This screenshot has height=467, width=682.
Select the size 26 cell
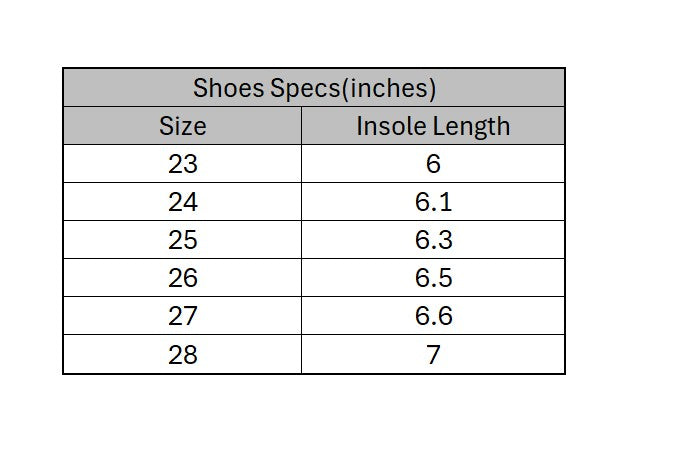point(183,278)
